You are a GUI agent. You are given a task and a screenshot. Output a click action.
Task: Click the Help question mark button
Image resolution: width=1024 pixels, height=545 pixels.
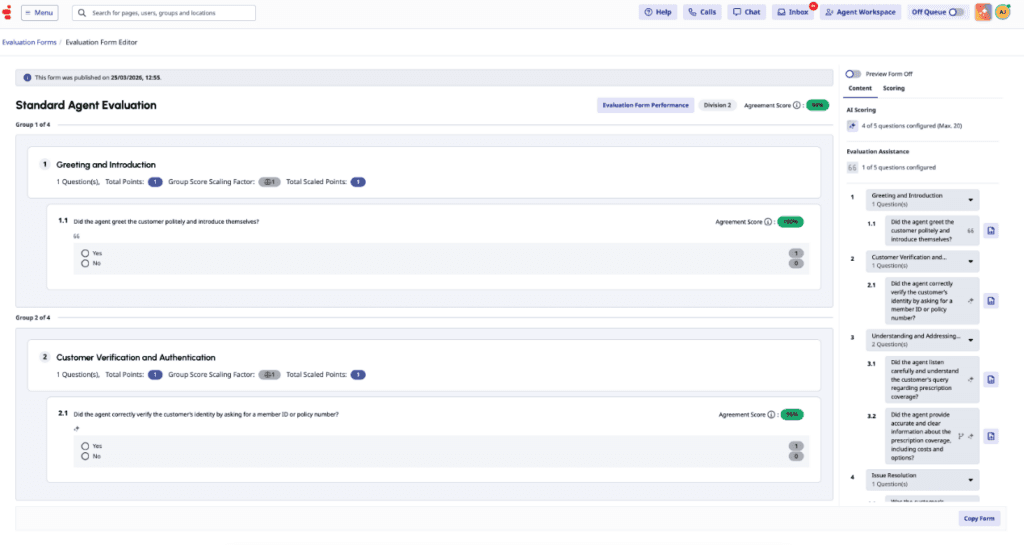pos(658,12)
